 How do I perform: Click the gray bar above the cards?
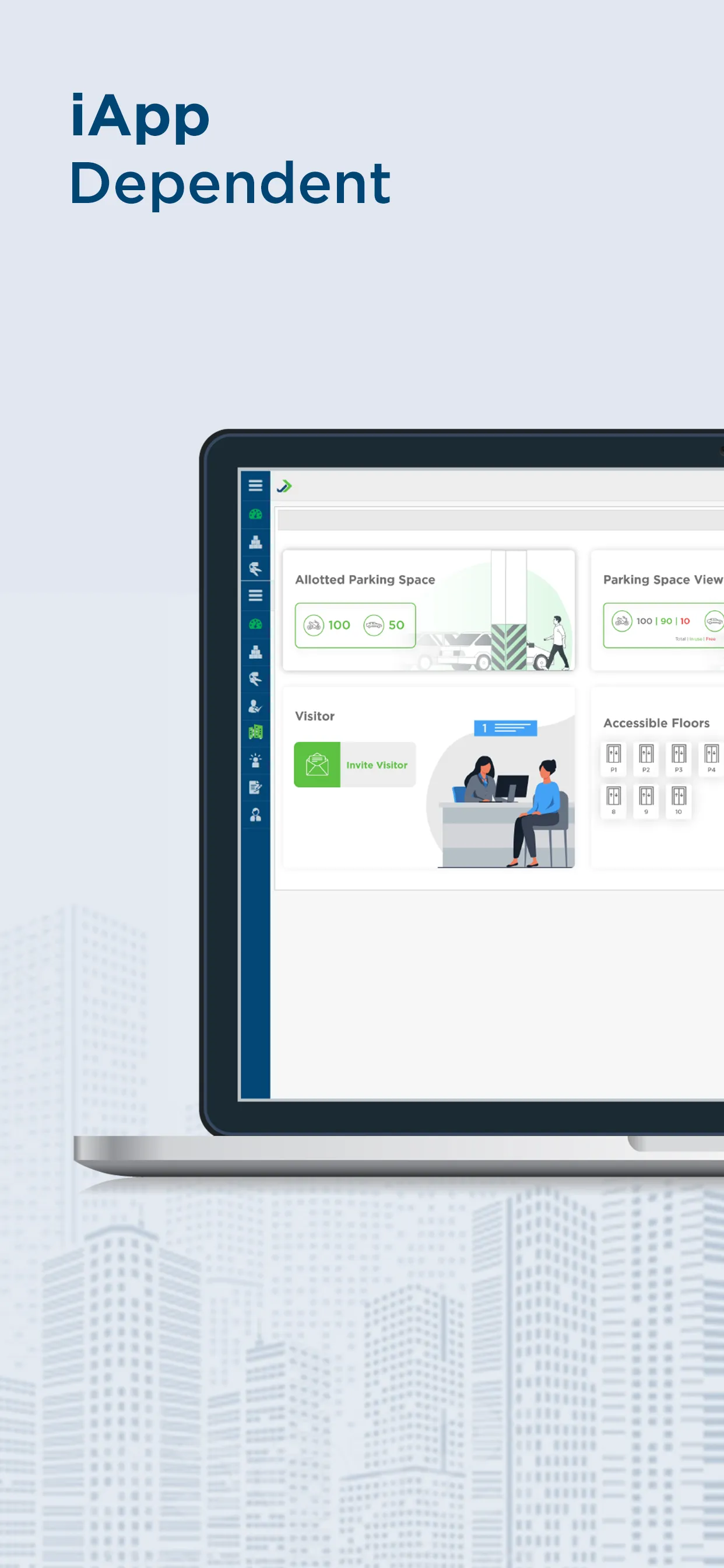point(501,520)
